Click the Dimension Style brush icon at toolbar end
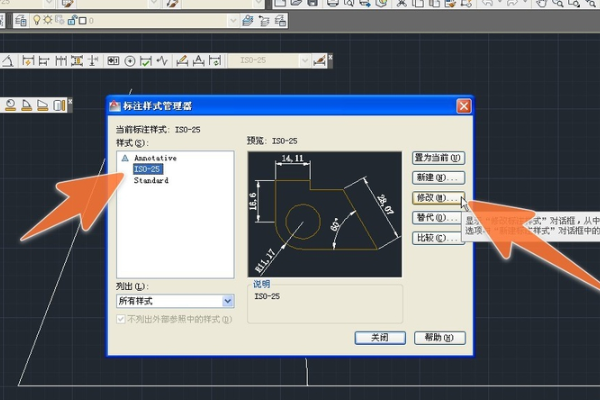 [319, 60]
